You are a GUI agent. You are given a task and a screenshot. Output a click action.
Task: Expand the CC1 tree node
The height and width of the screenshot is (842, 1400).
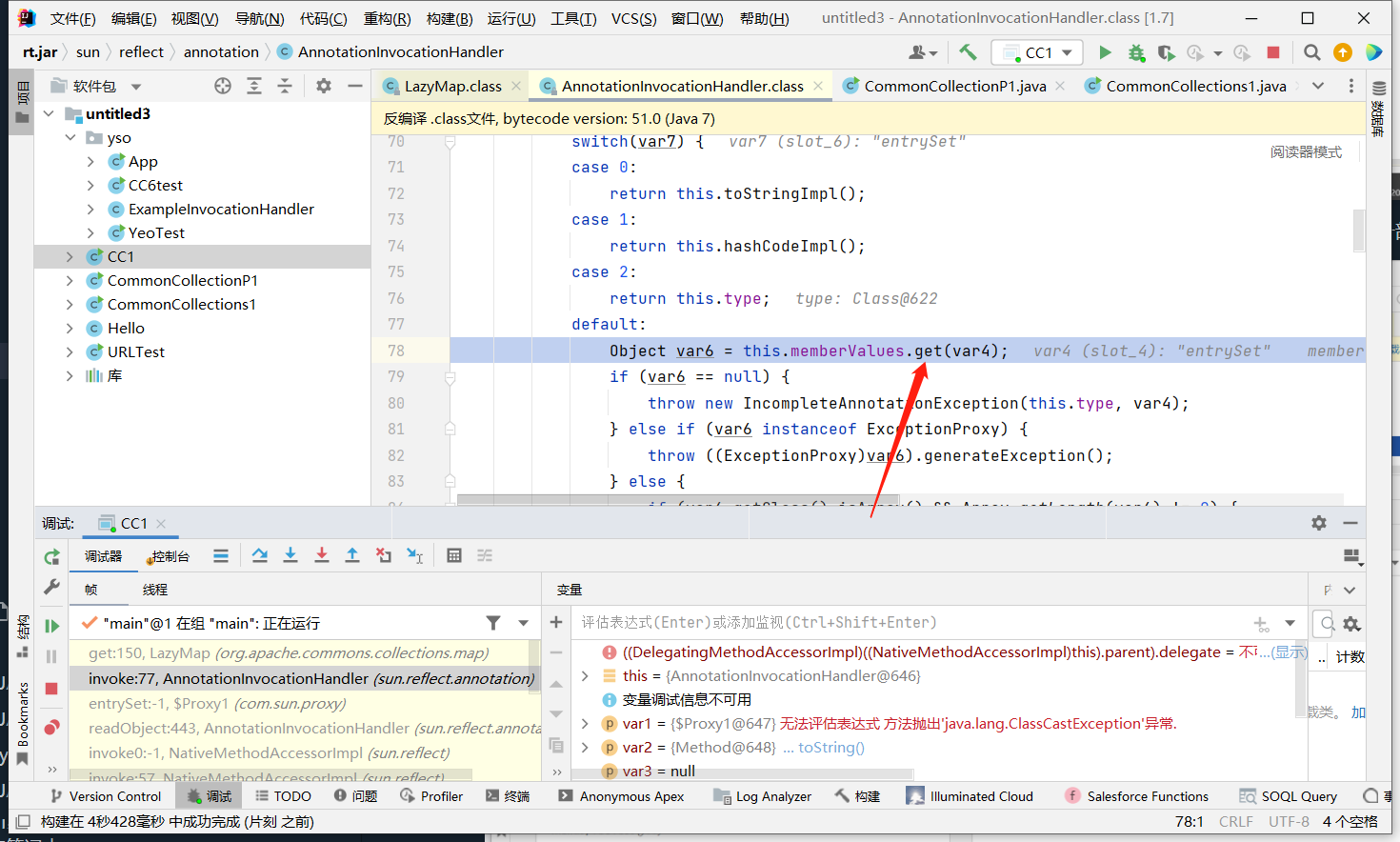tap(70, 257)
